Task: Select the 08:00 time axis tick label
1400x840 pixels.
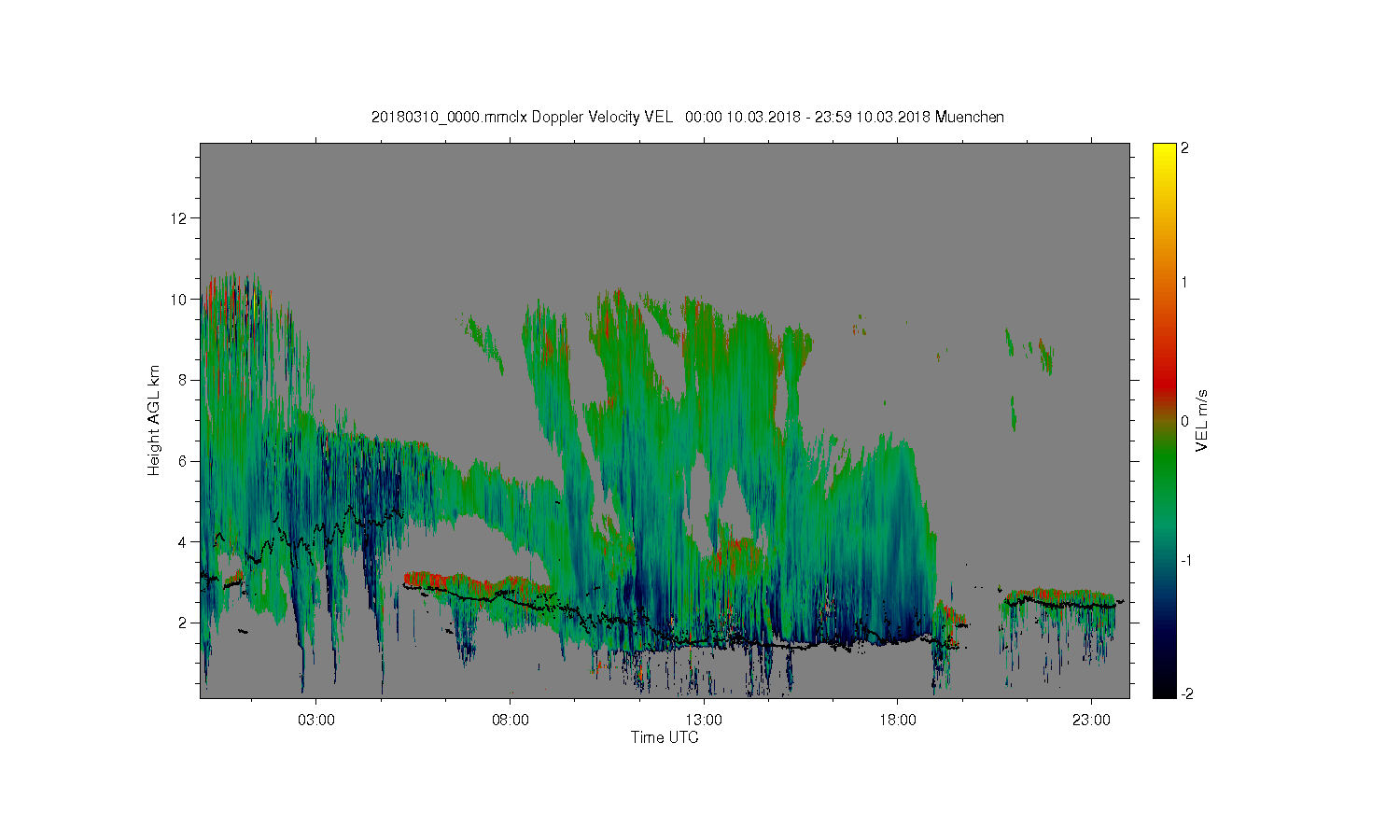Action: point(510,720)
